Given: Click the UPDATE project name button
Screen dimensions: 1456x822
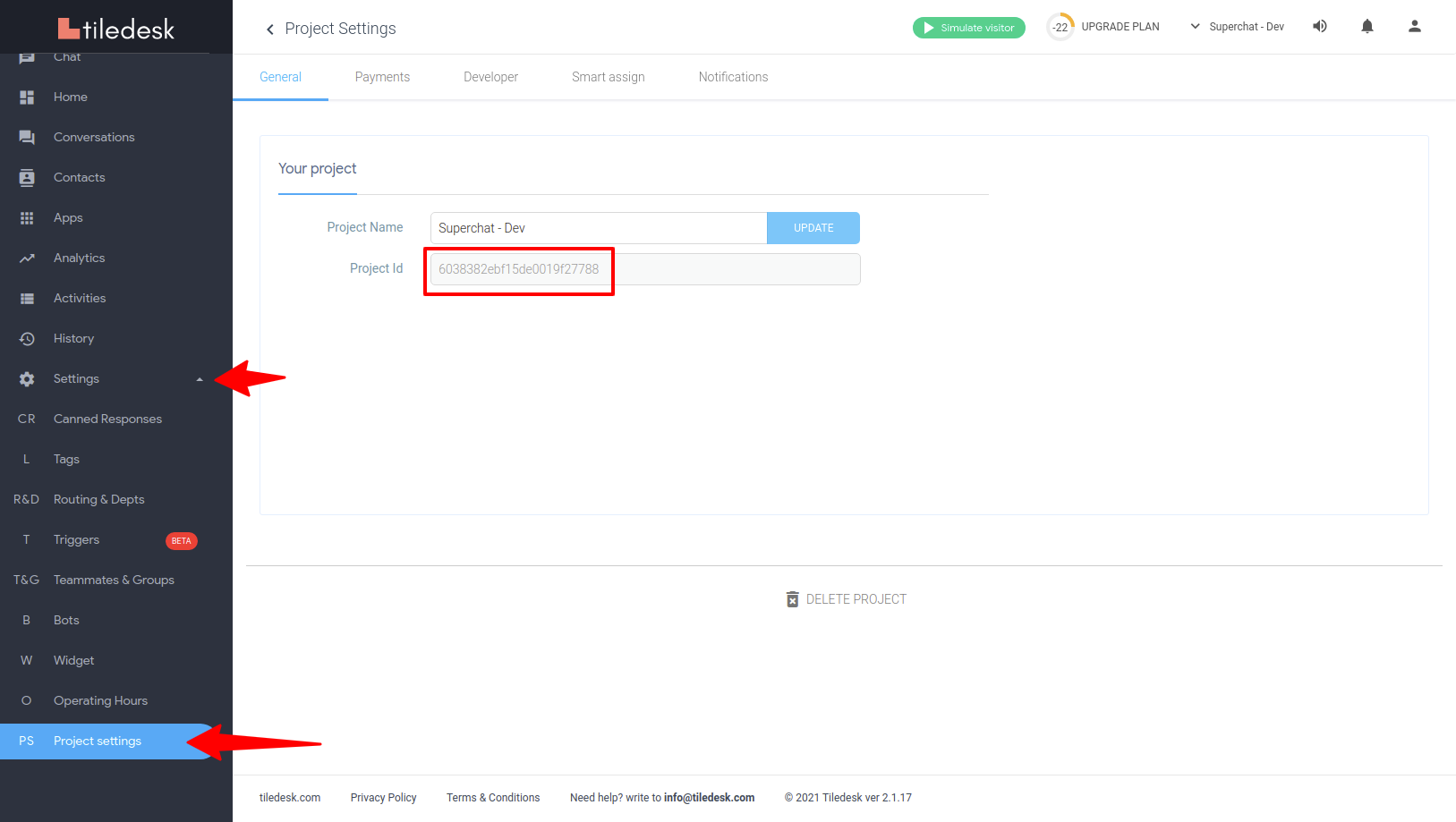Looking at the screenshot, I should (x=813, y=228).
